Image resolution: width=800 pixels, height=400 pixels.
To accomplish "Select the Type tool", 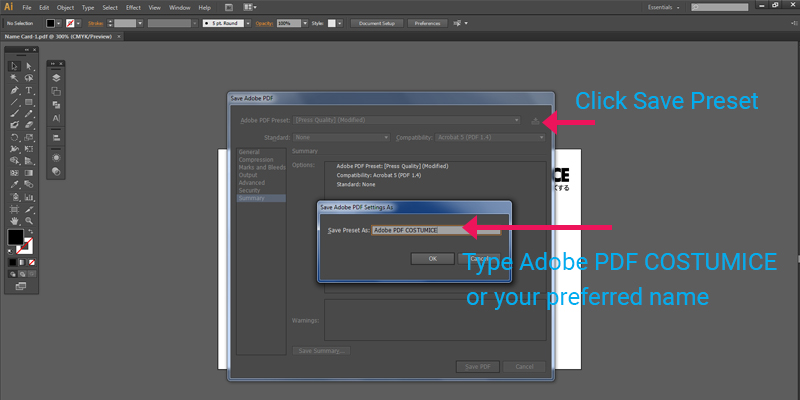I will coord(29,90).
